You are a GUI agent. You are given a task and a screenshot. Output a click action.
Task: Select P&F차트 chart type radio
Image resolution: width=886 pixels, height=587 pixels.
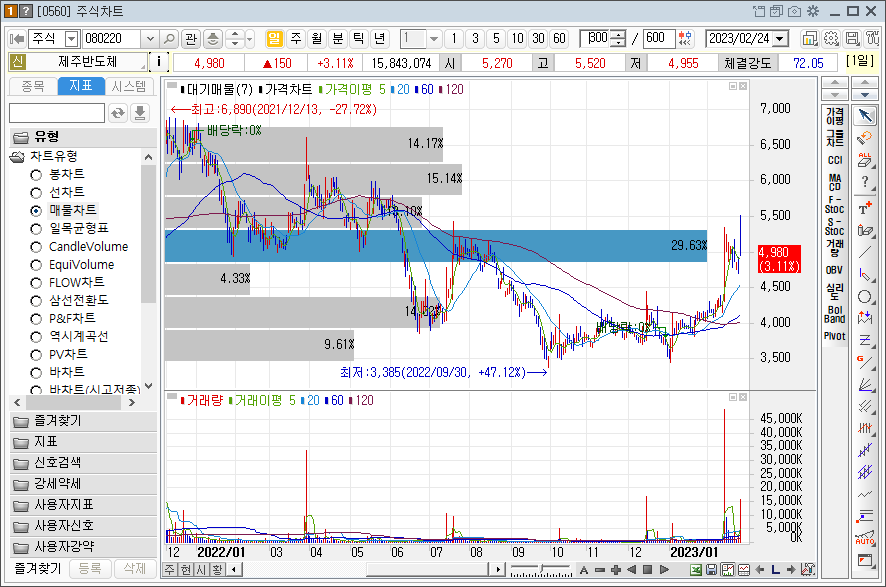tap(36, 319)
